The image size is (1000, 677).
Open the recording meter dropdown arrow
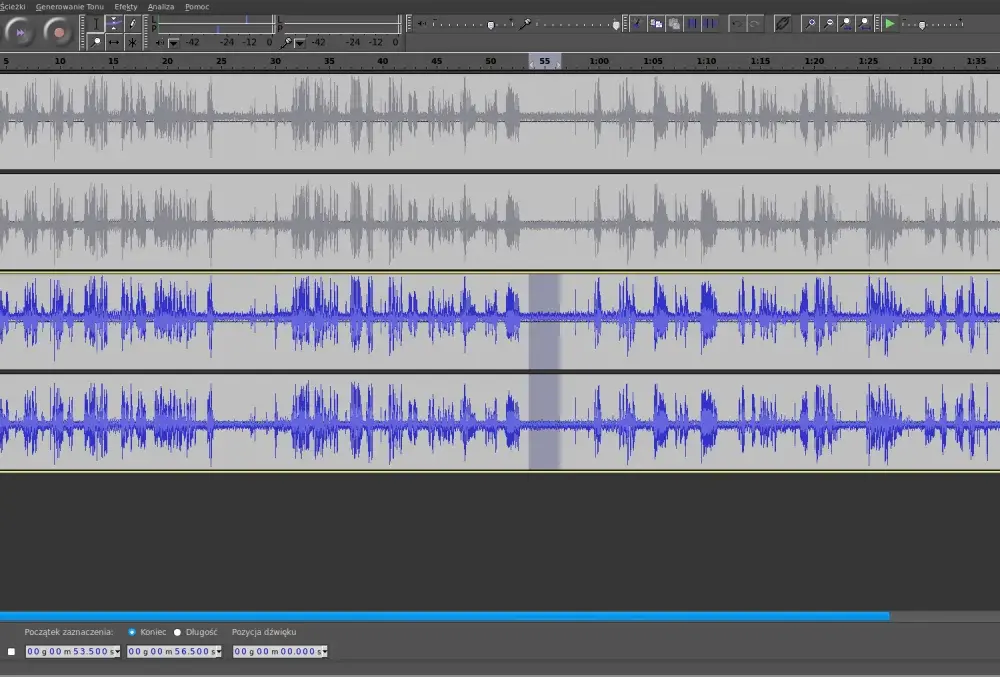pyautogui.click(x=299, y=43)
